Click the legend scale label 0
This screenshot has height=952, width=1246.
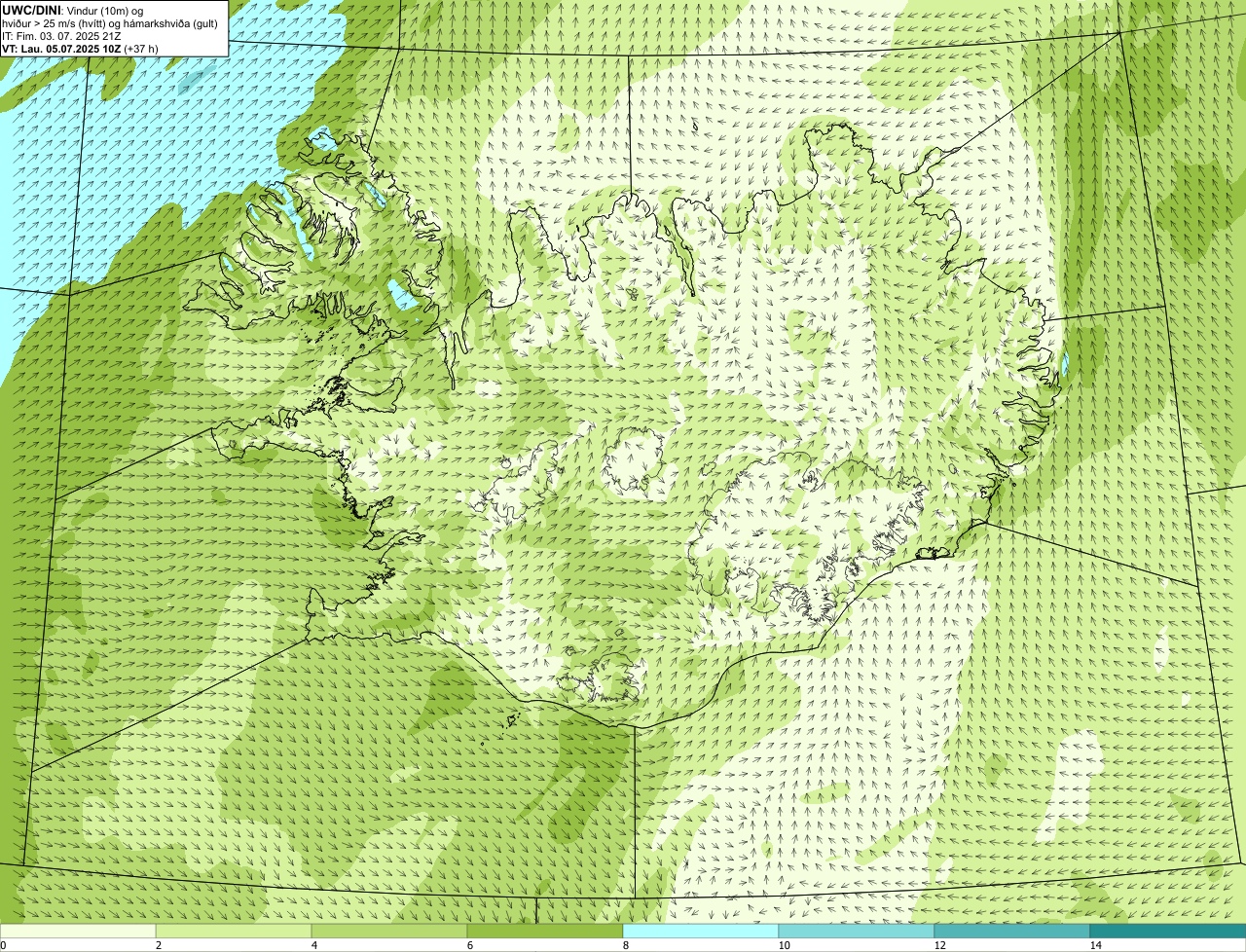[3, 945]
